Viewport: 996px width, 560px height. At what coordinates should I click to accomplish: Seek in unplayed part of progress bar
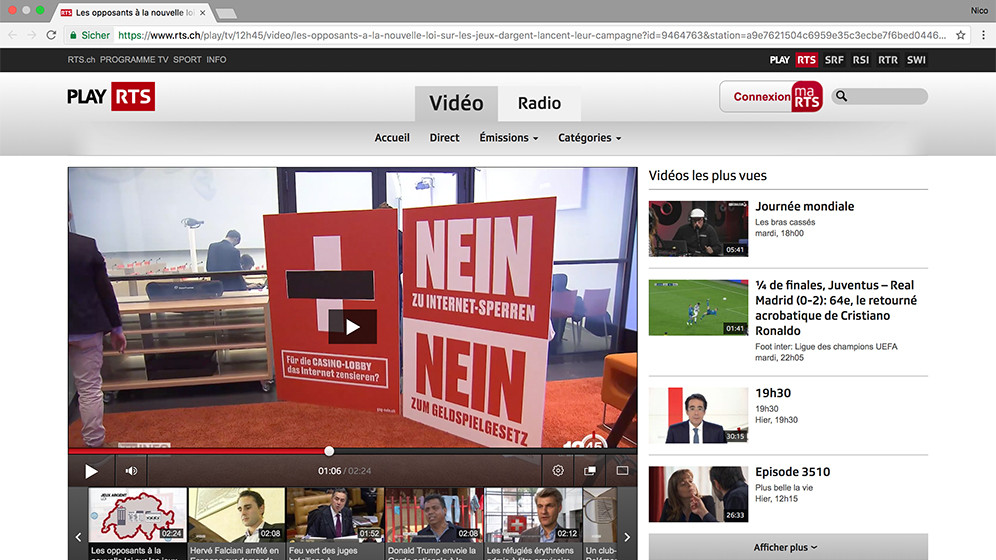point(483,451)
